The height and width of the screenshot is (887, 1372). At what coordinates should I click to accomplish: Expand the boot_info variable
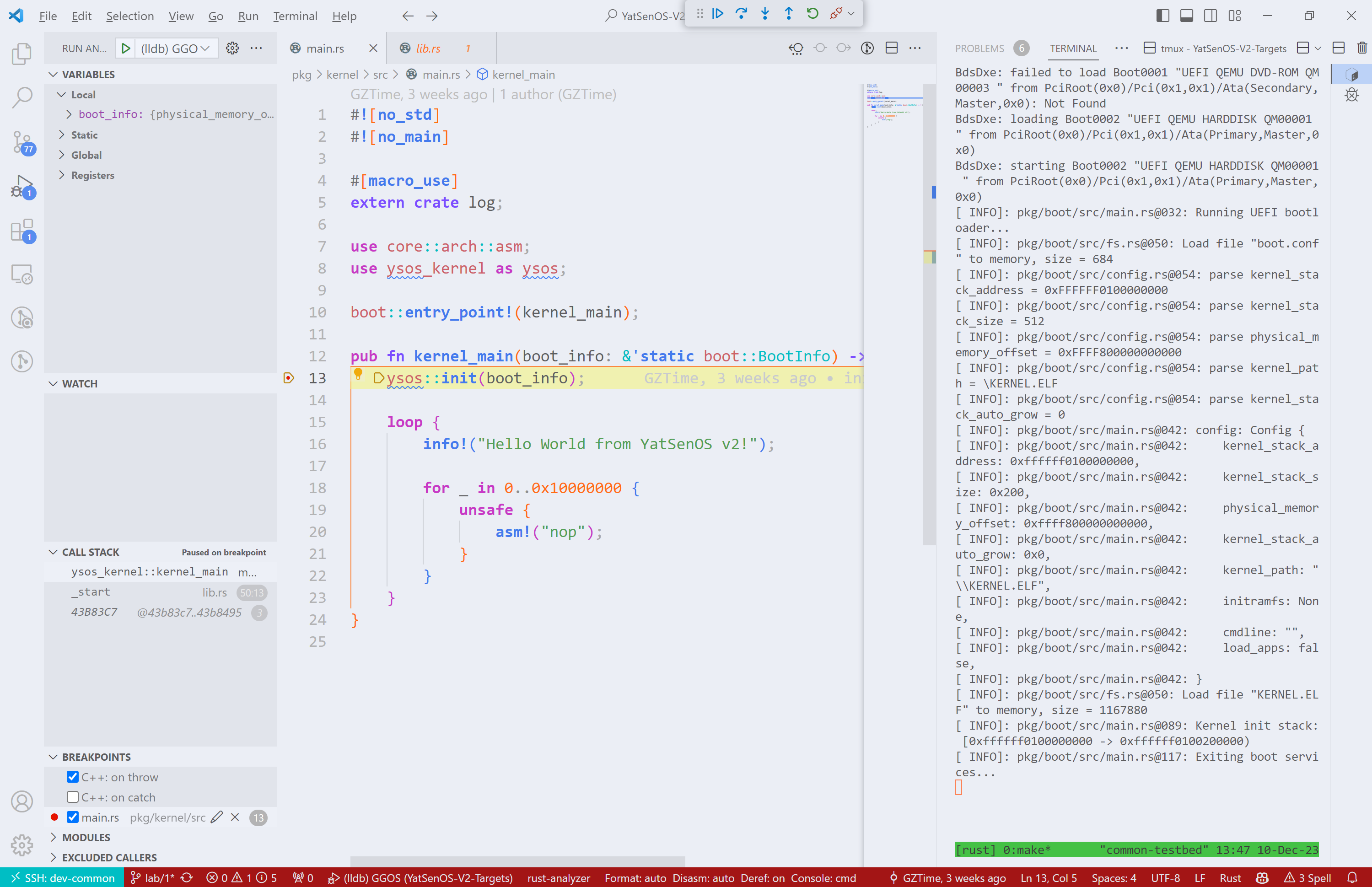point(69,114)
